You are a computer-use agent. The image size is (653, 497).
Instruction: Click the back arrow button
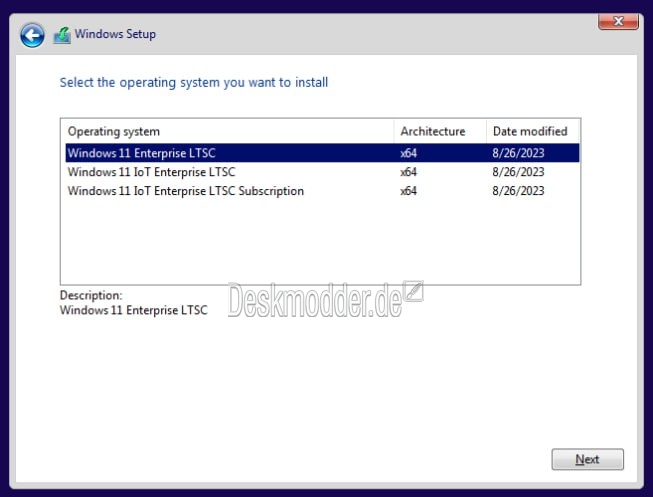32,36
